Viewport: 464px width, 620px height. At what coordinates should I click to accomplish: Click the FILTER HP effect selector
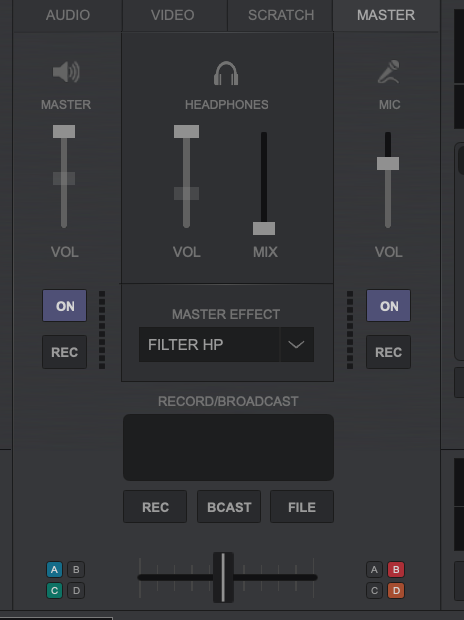(209, 344)
